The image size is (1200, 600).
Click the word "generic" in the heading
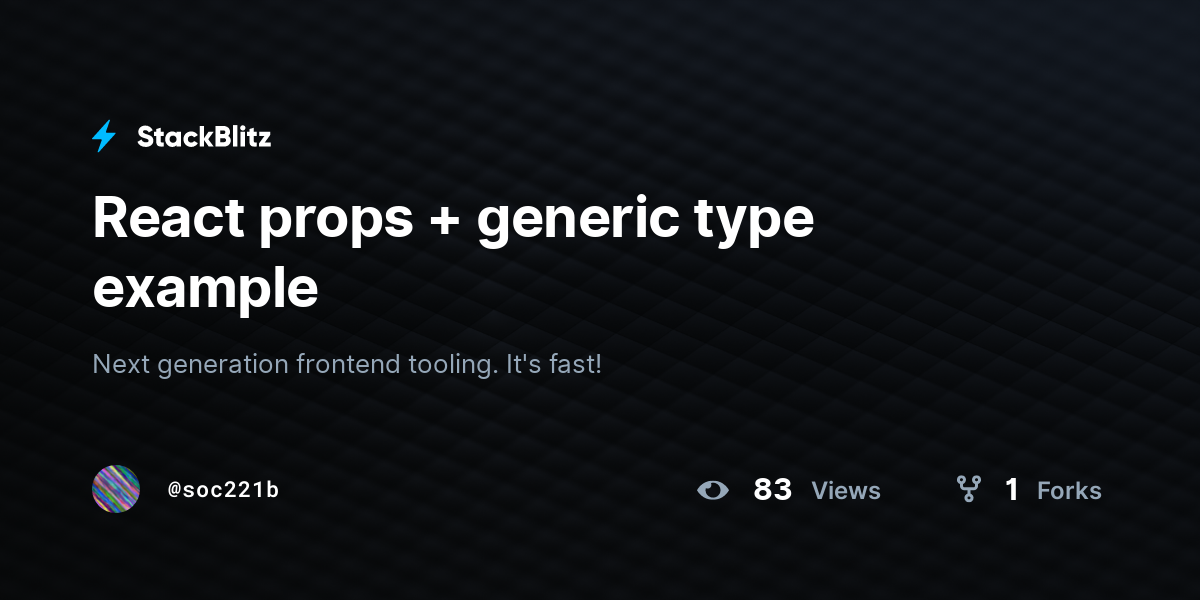click(x=576, y=222)
